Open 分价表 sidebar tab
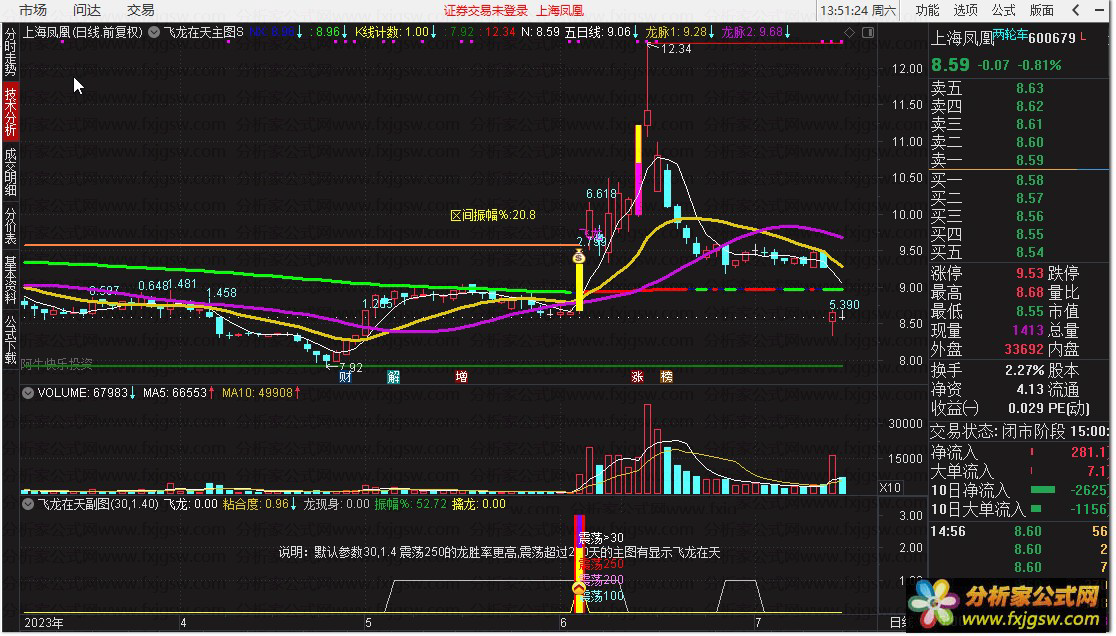 point(10,226)
